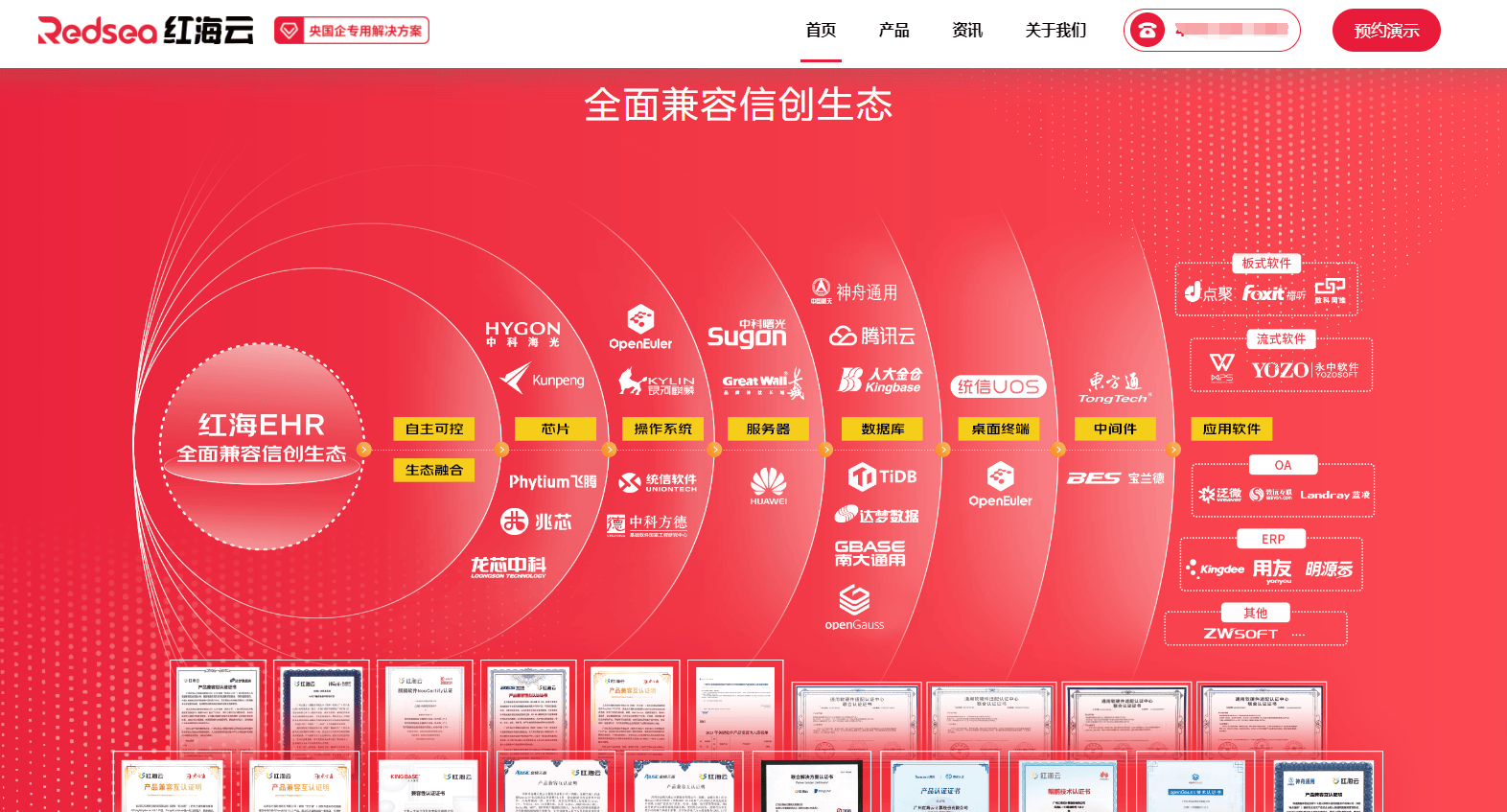This screenshot has height=812, width=1507.
Task: Click the 东方通 TongTech logo
Action: (1115, 388)
